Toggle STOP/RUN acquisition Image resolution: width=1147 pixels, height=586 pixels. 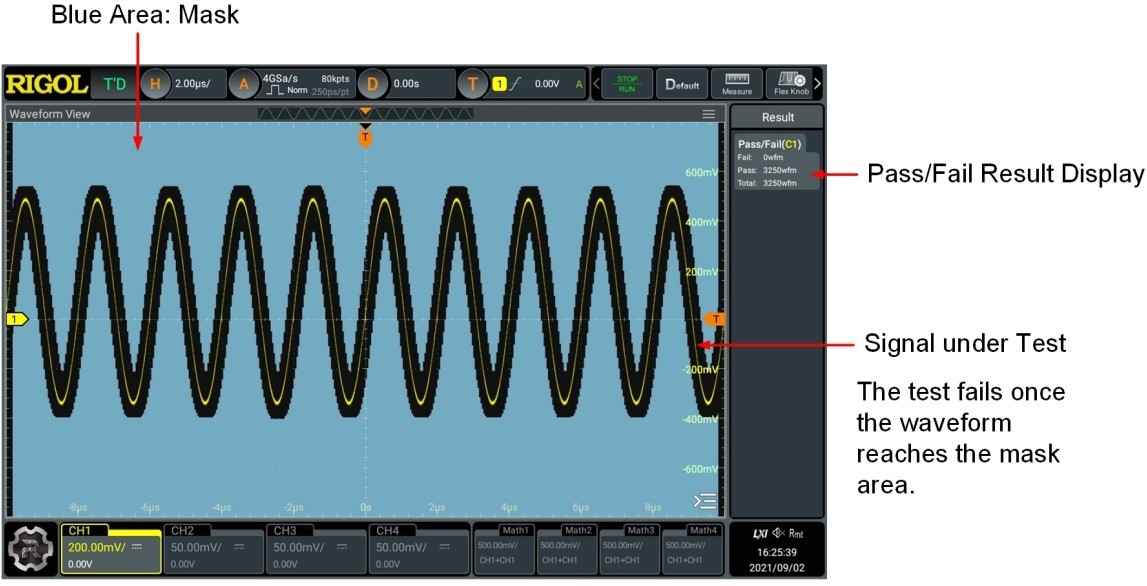627,83
